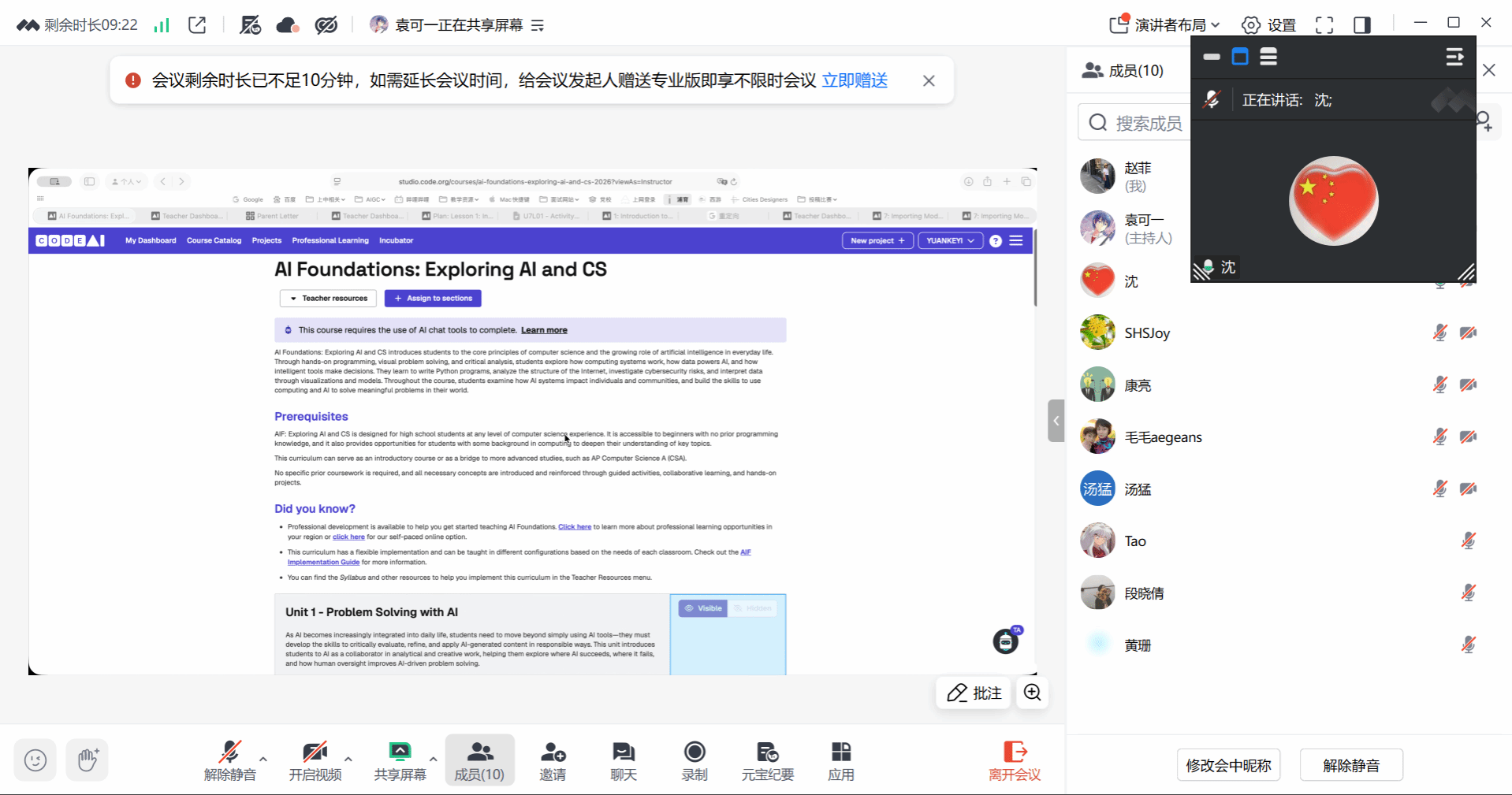Open the 聊天 chat panel

pyautogui.click(x=624, y=761)
